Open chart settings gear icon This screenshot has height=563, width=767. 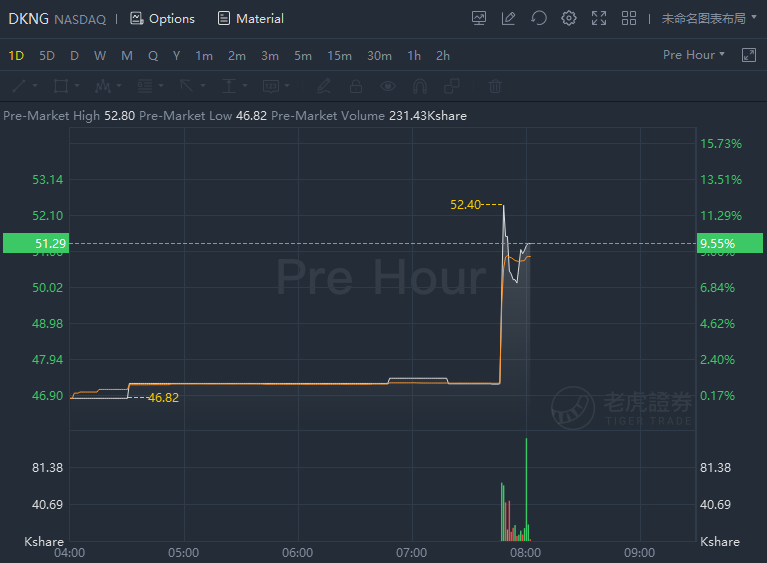click(x=568, y=19)
